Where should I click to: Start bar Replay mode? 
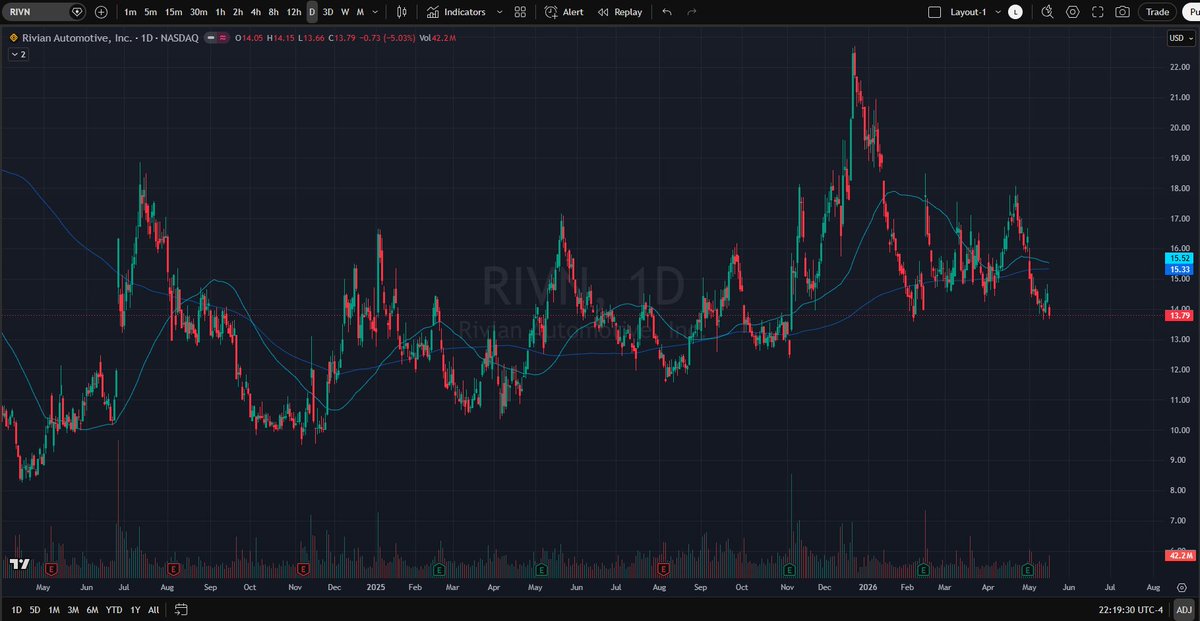click(620, 12)
